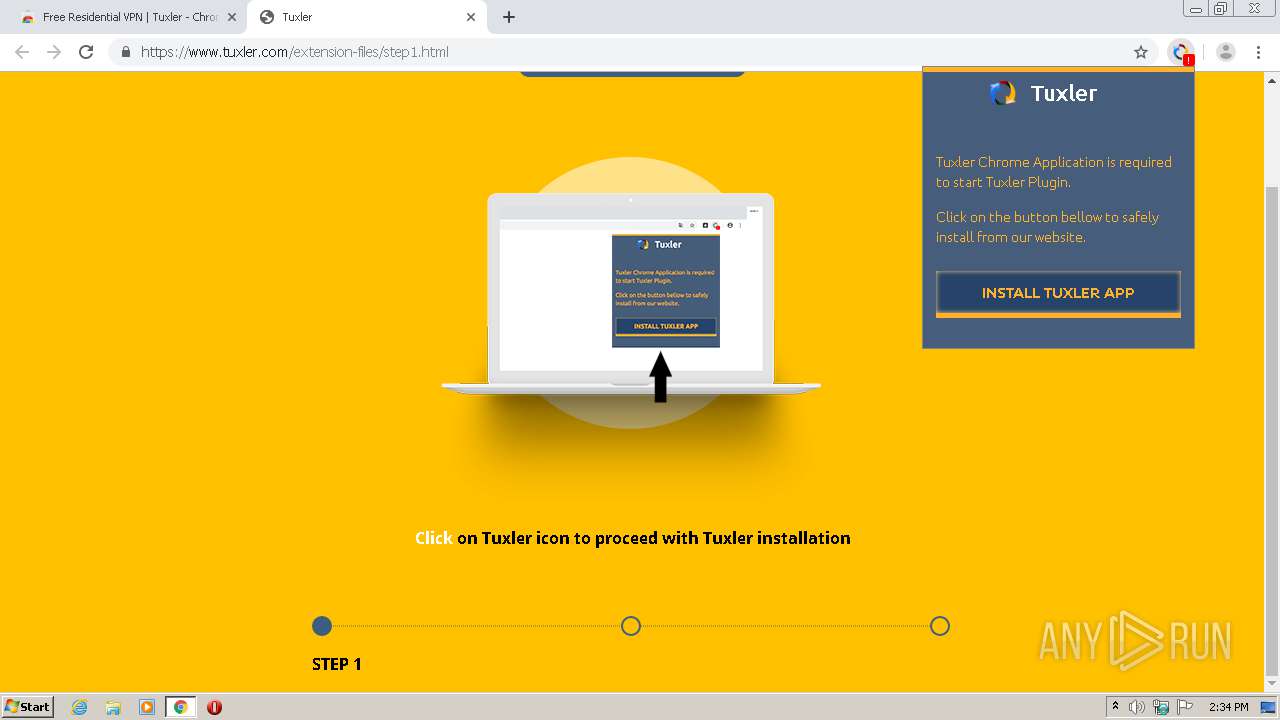This screenshot has width=1280, height=720.
Task: View site security lock info
Action: tap(126, 52)
